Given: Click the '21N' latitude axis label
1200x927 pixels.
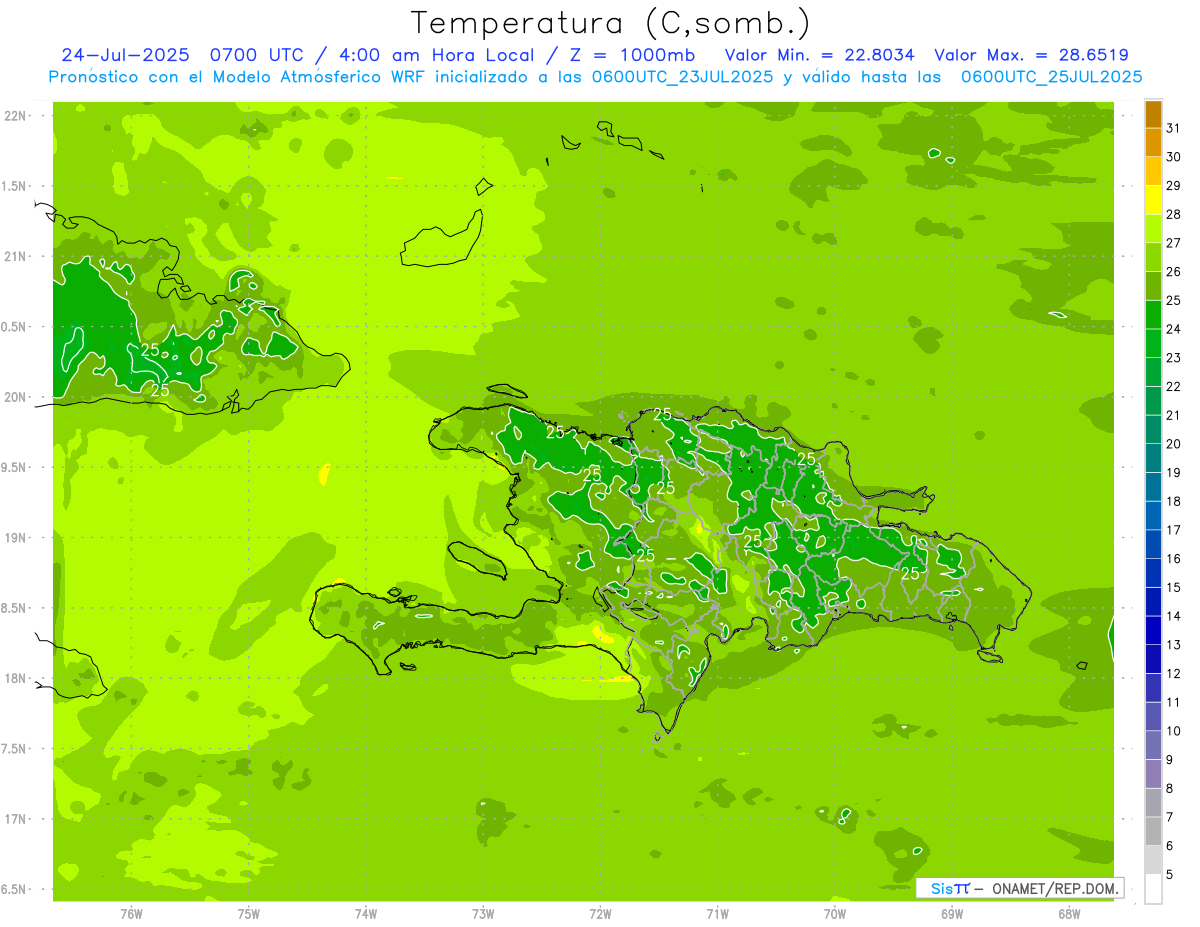Looking at the screenshot, I should [x=16, y=257].
